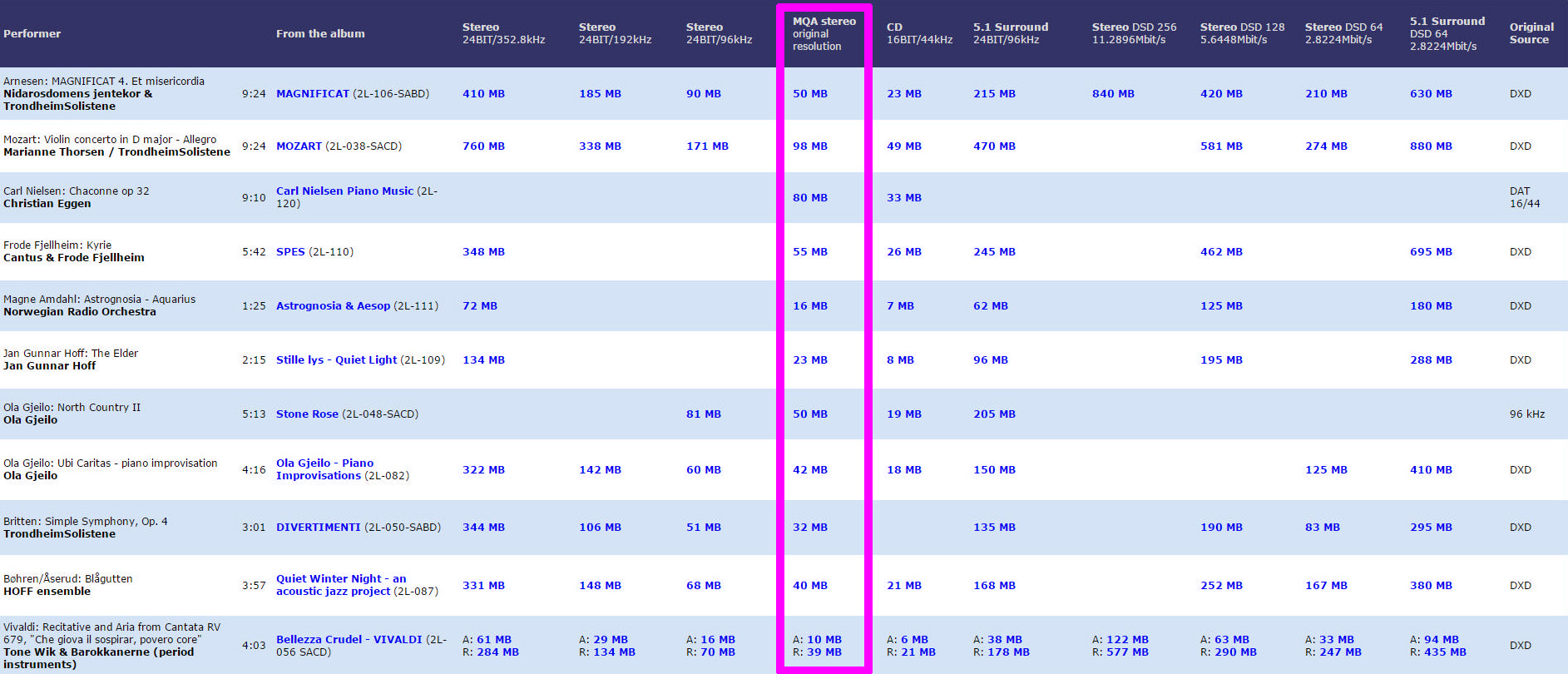Click performer name 'Christian Eggen'

click(x=47, y=204)
